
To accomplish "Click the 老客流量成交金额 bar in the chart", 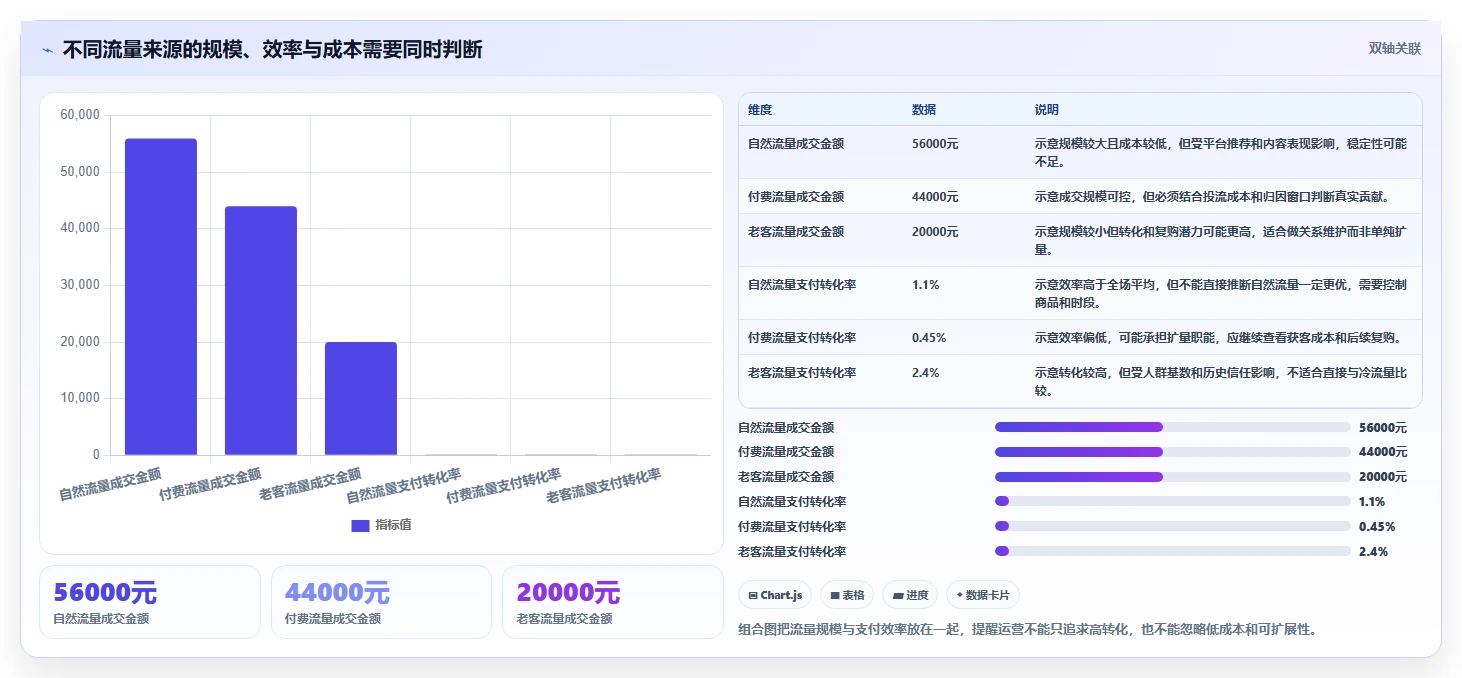I will point(361,399).
